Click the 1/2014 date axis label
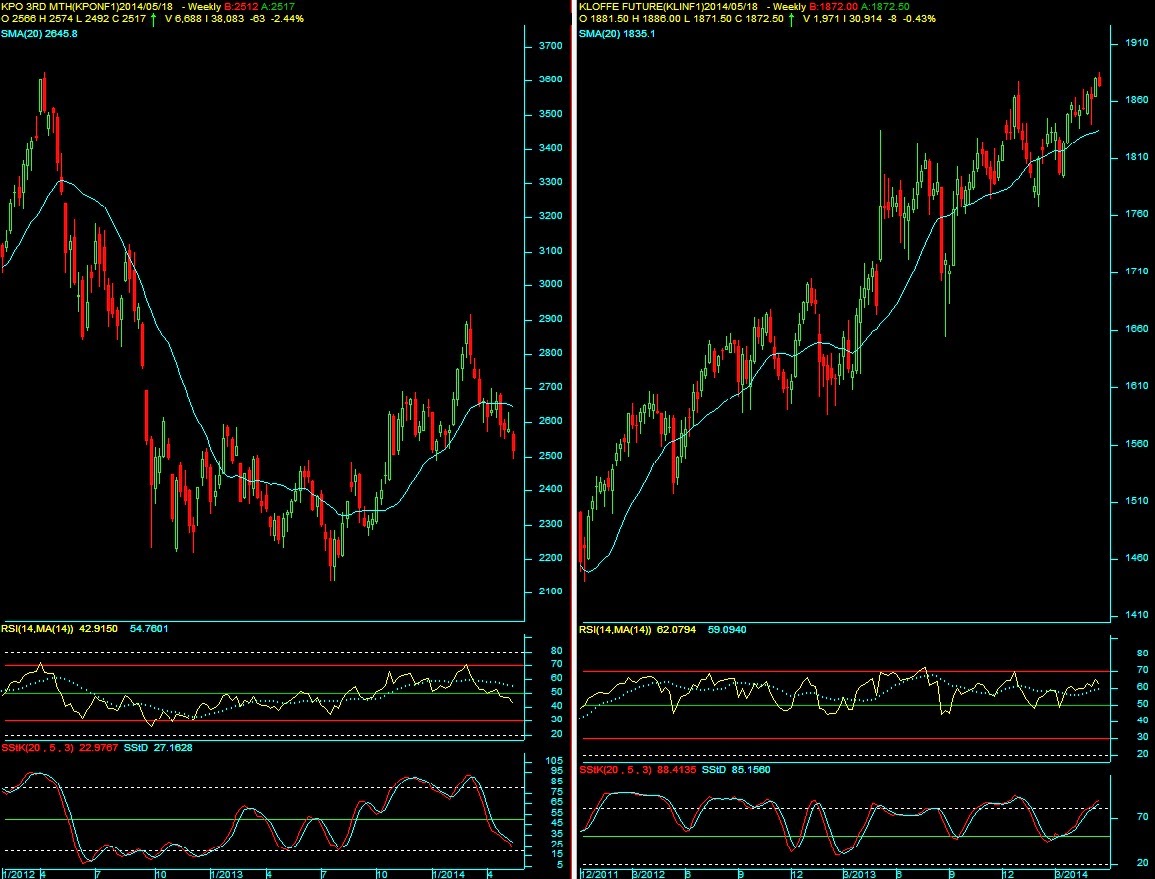 pyautogui.click(x=449, y=875)
